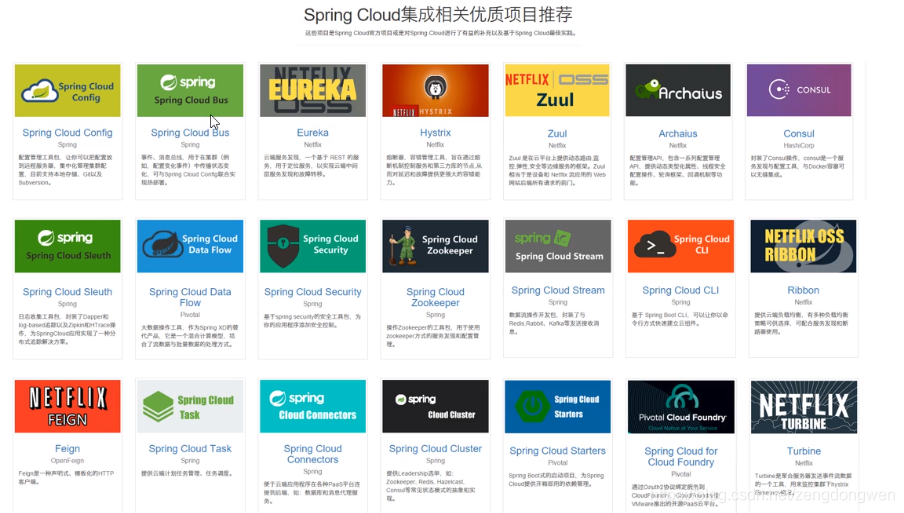904x513 pixels.
Task: Click the Netflix Feign banner image
Action: [x=67, y=406]
